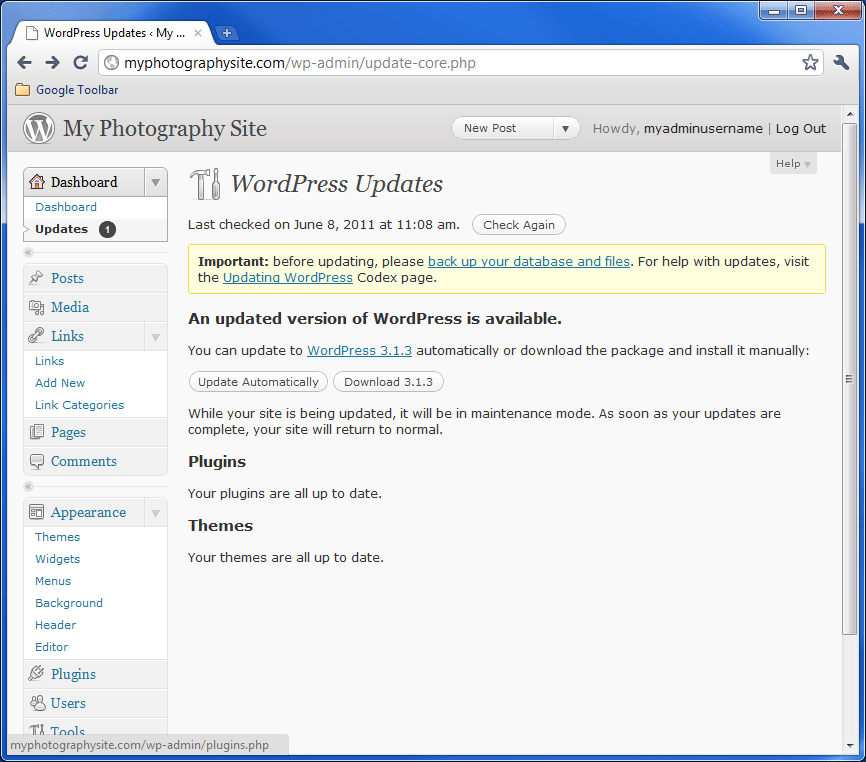Open the Dashboard top-level menu

84,182
